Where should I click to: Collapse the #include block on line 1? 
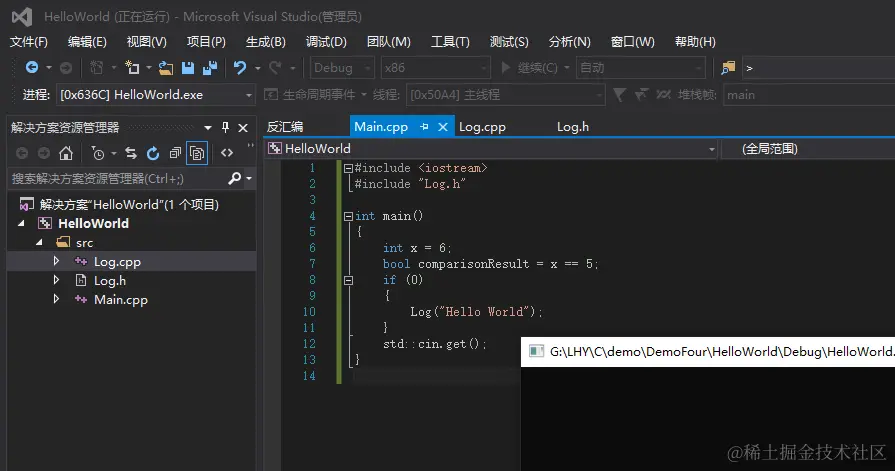pyautogui.click(x=348, y=168)
